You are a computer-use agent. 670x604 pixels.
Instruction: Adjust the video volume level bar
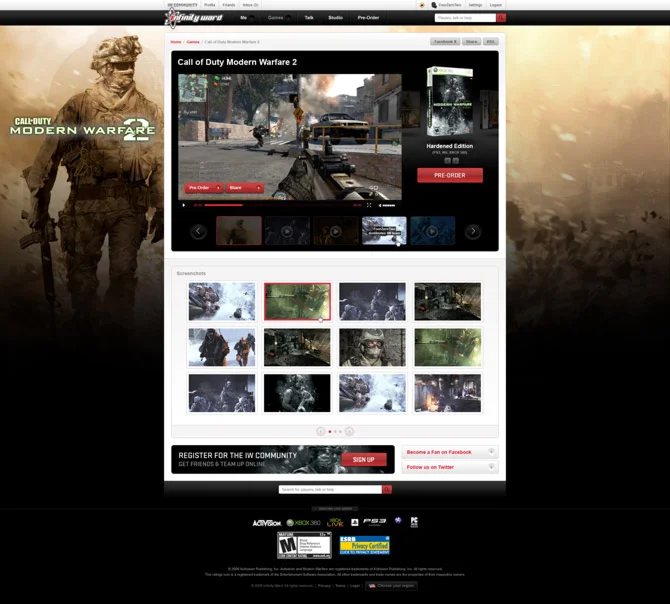[389, 205]
